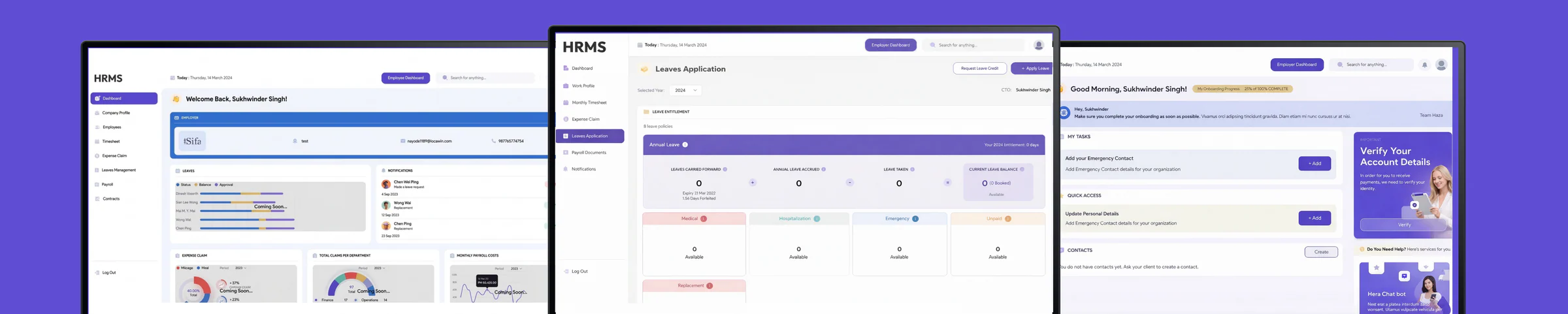The width and height of the screenshot is (1568, 314).
Task: Click the Emergency leave info badge
Action: pos(915,219)
